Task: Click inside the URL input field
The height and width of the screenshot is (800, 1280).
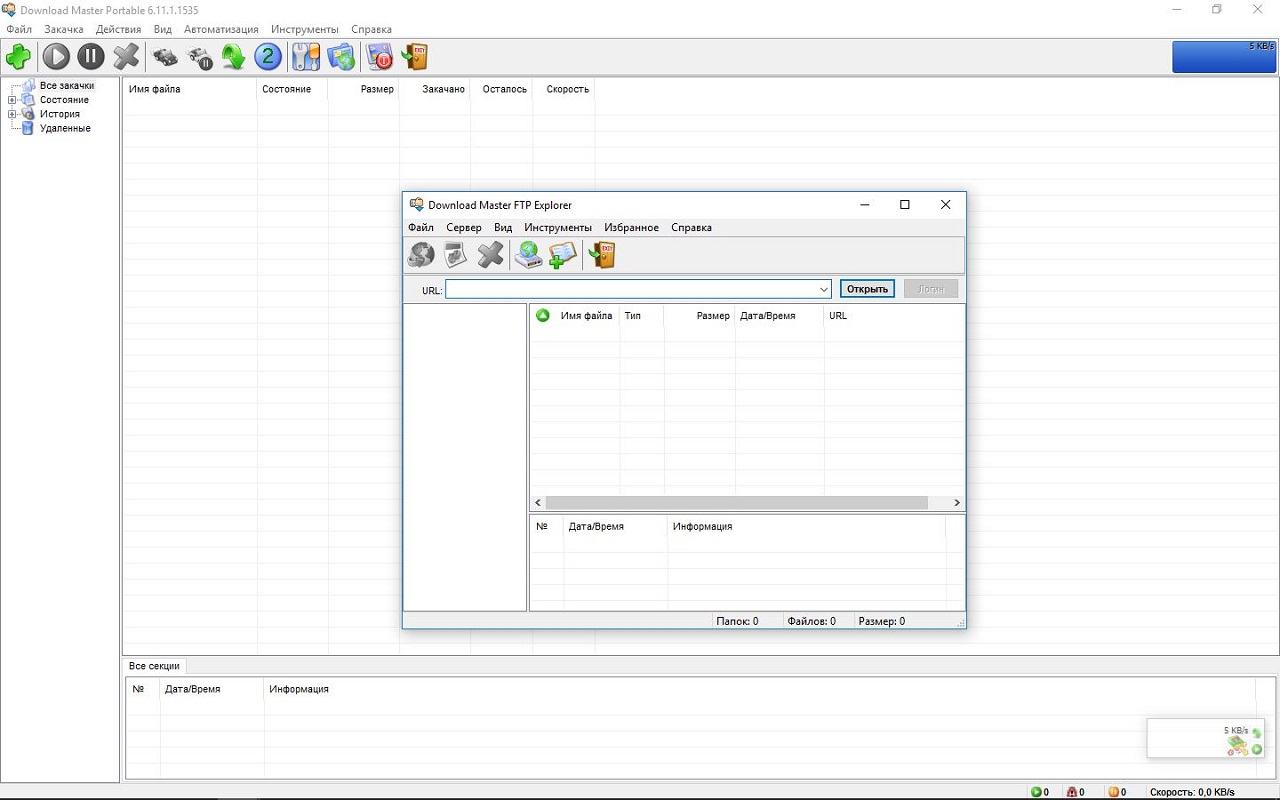Action: pyautogui.click(x=631, y=290)
